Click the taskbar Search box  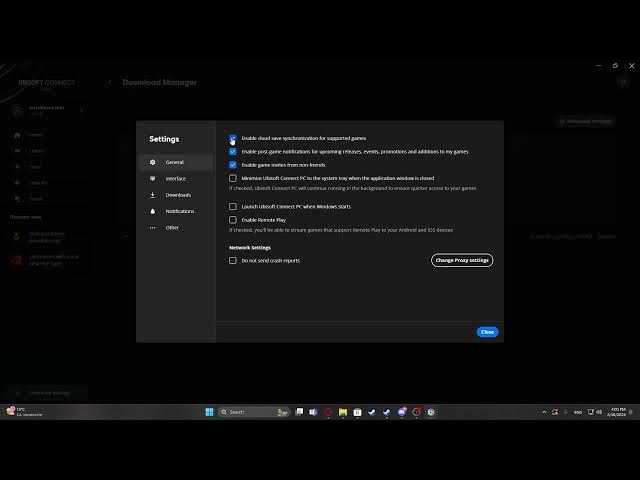pyautogui.click(x=254, y=412)
